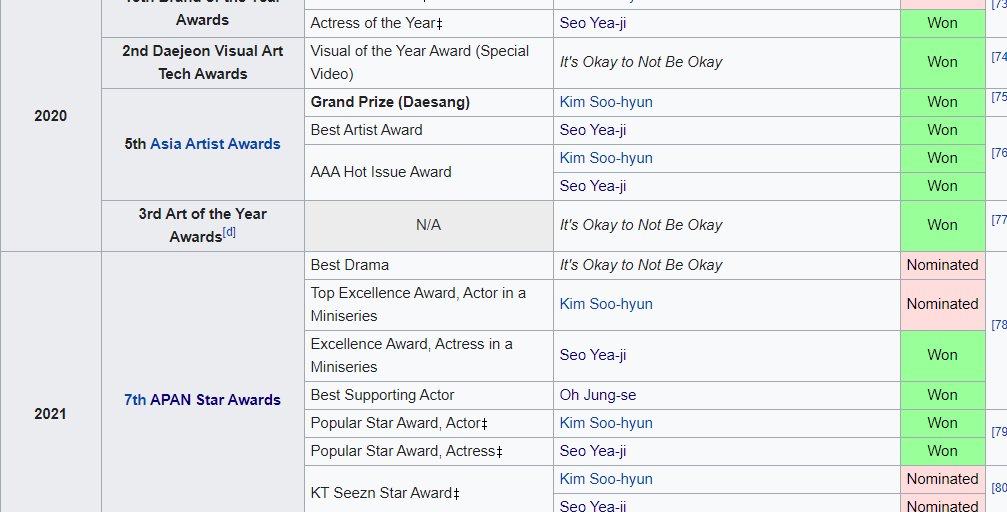Viewport: 1007px width, 512px height.
Task: Open Seo Yea-ji link in Popular Star Award, Actress row
Action: [592, 451]
